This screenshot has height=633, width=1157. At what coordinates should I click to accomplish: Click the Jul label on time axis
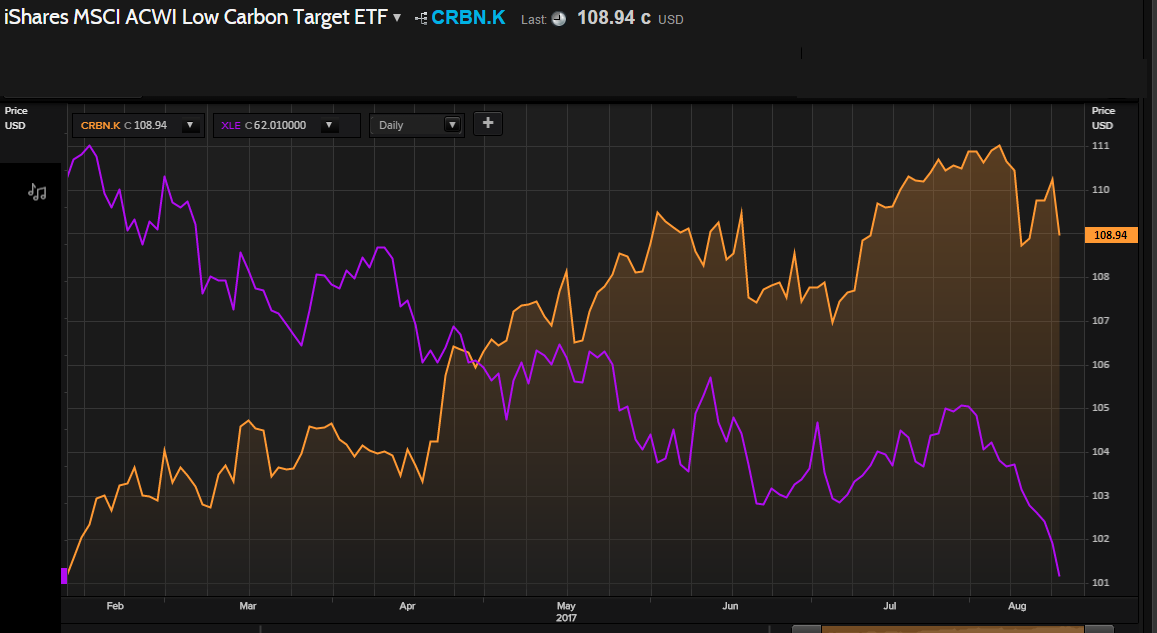coord(890,606)
